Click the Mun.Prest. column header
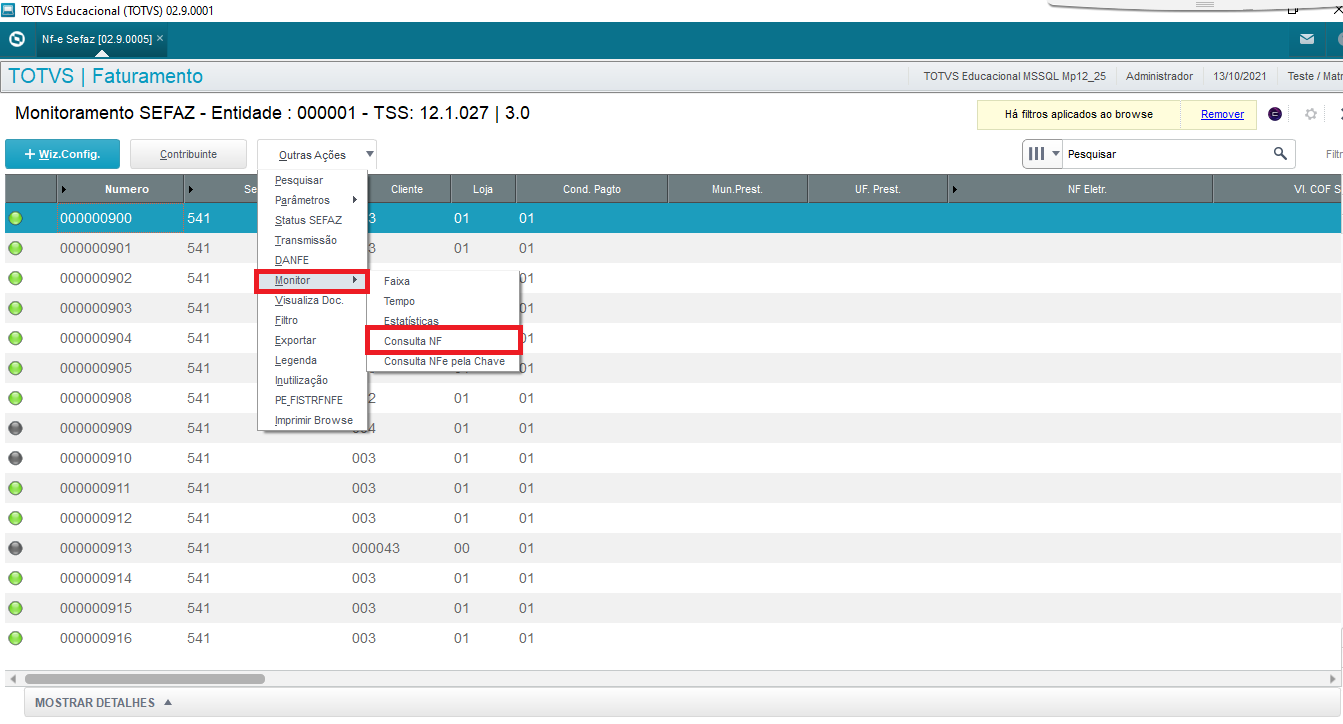Viewport: 1343px width, 724px height. click(x=737, y=189)
